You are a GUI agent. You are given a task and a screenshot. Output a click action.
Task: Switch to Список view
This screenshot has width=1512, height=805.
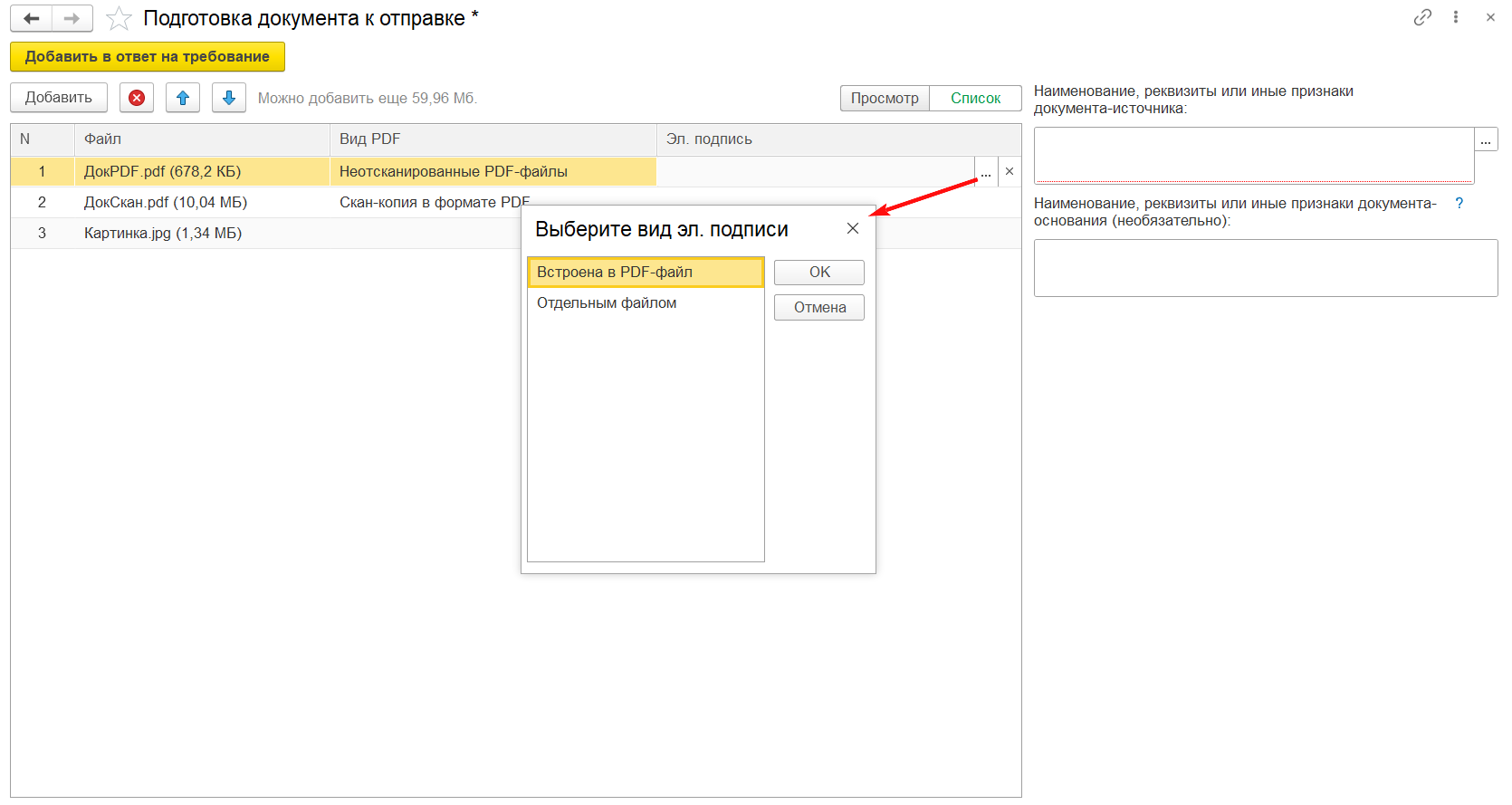coord(976,98)
